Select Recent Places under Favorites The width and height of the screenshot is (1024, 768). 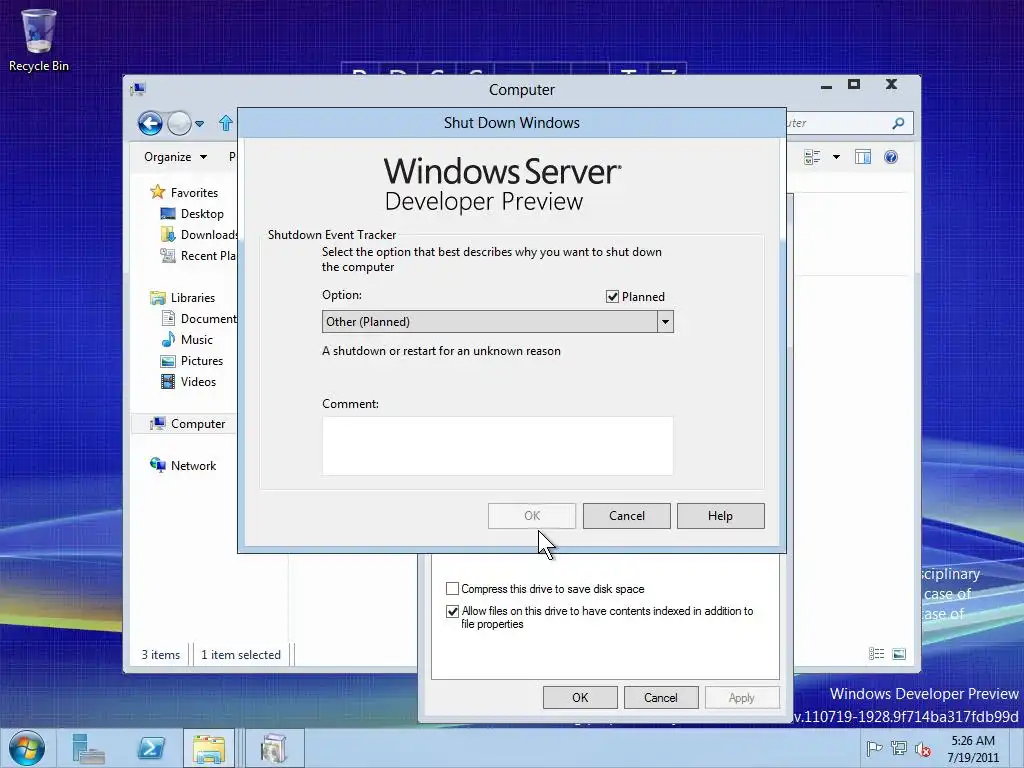pos(199,255)
